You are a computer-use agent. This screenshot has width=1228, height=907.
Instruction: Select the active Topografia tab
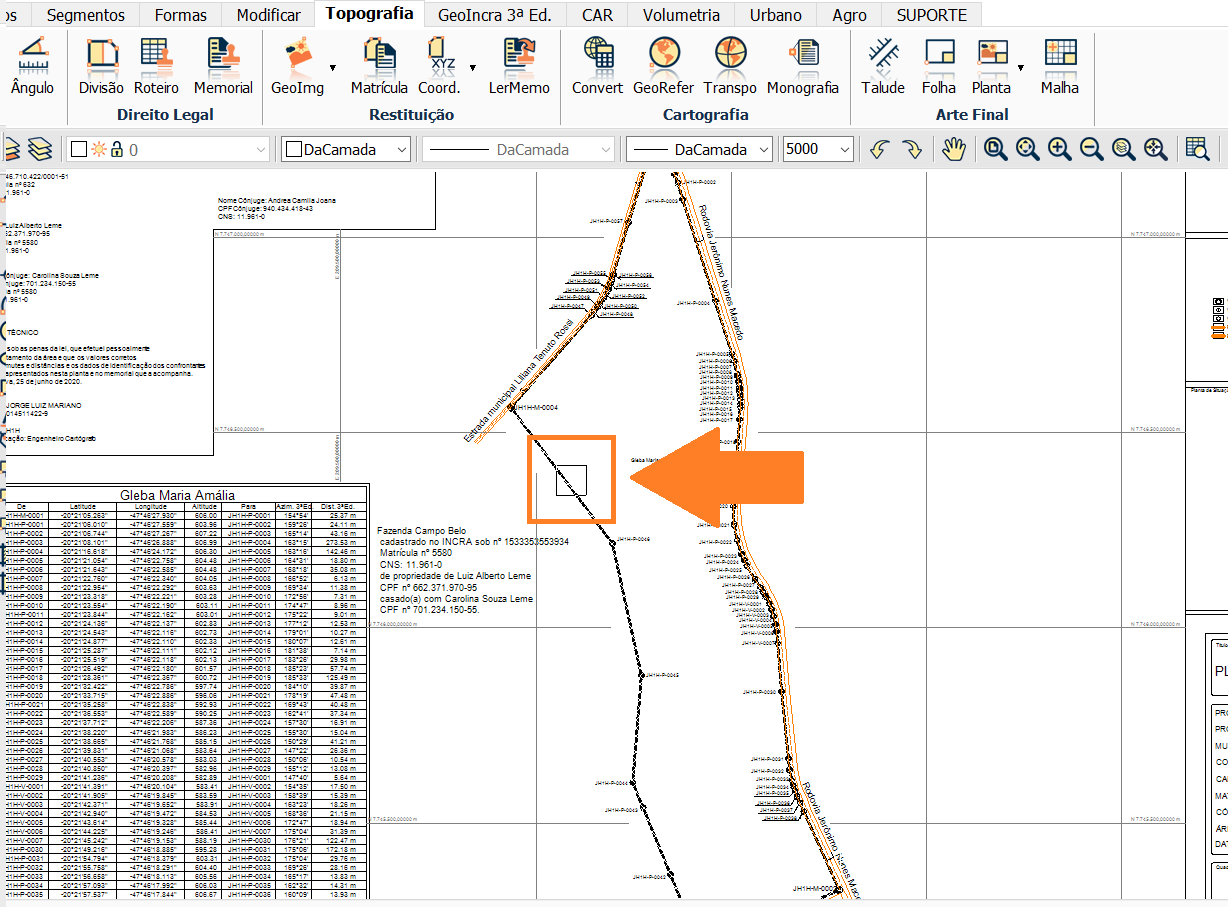point(369,14)
